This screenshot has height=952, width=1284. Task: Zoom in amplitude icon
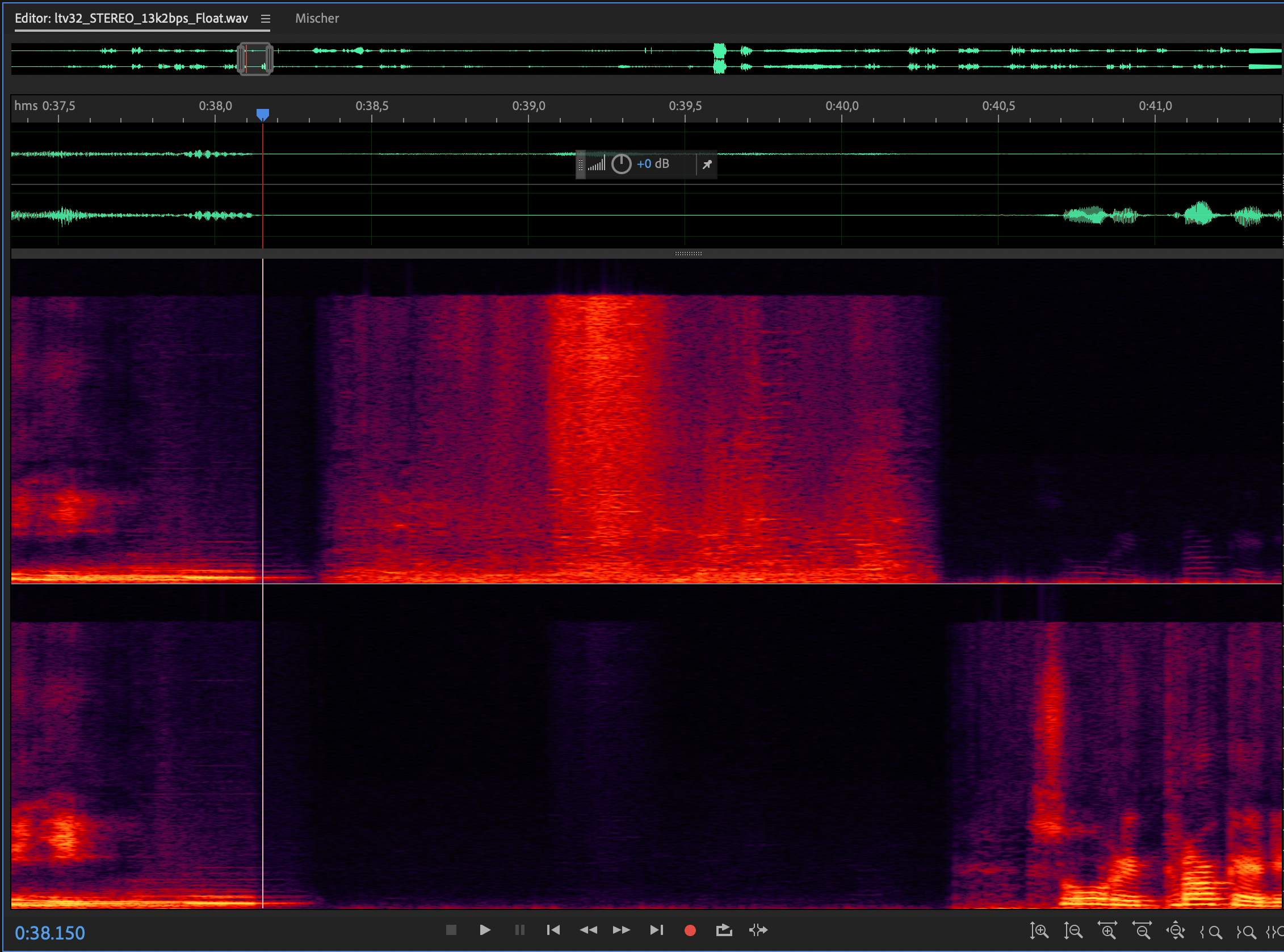pyautogui.click(x=1039, y=930)
